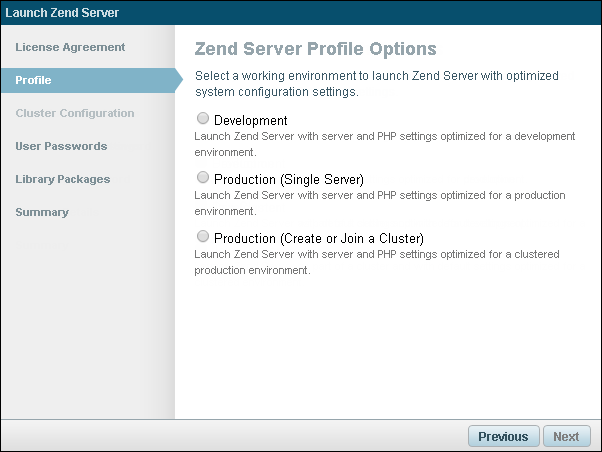Click the Production (Single Server) label text
Image resolution: width=602 pixels, height=452 pixels.
pyautogui.click(x=289, y=180)
